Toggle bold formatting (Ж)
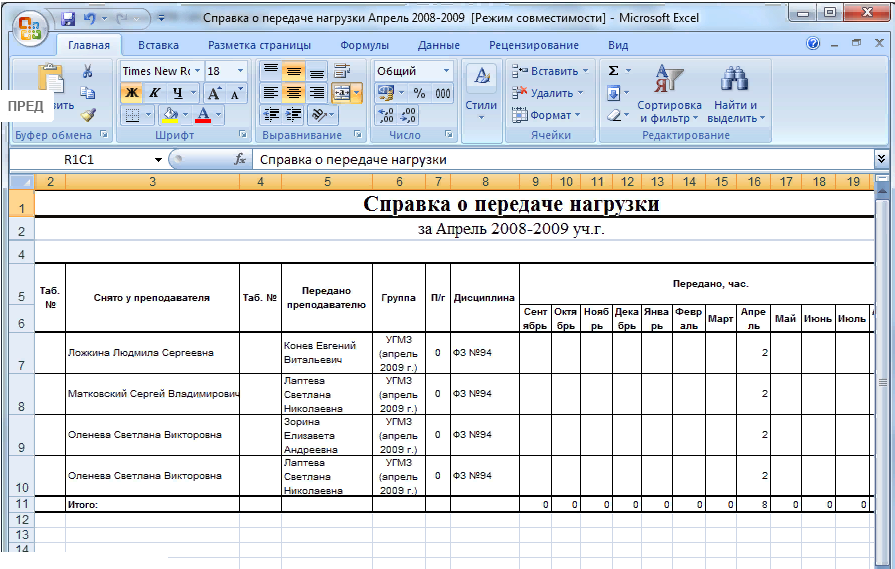 click(132, 93)
